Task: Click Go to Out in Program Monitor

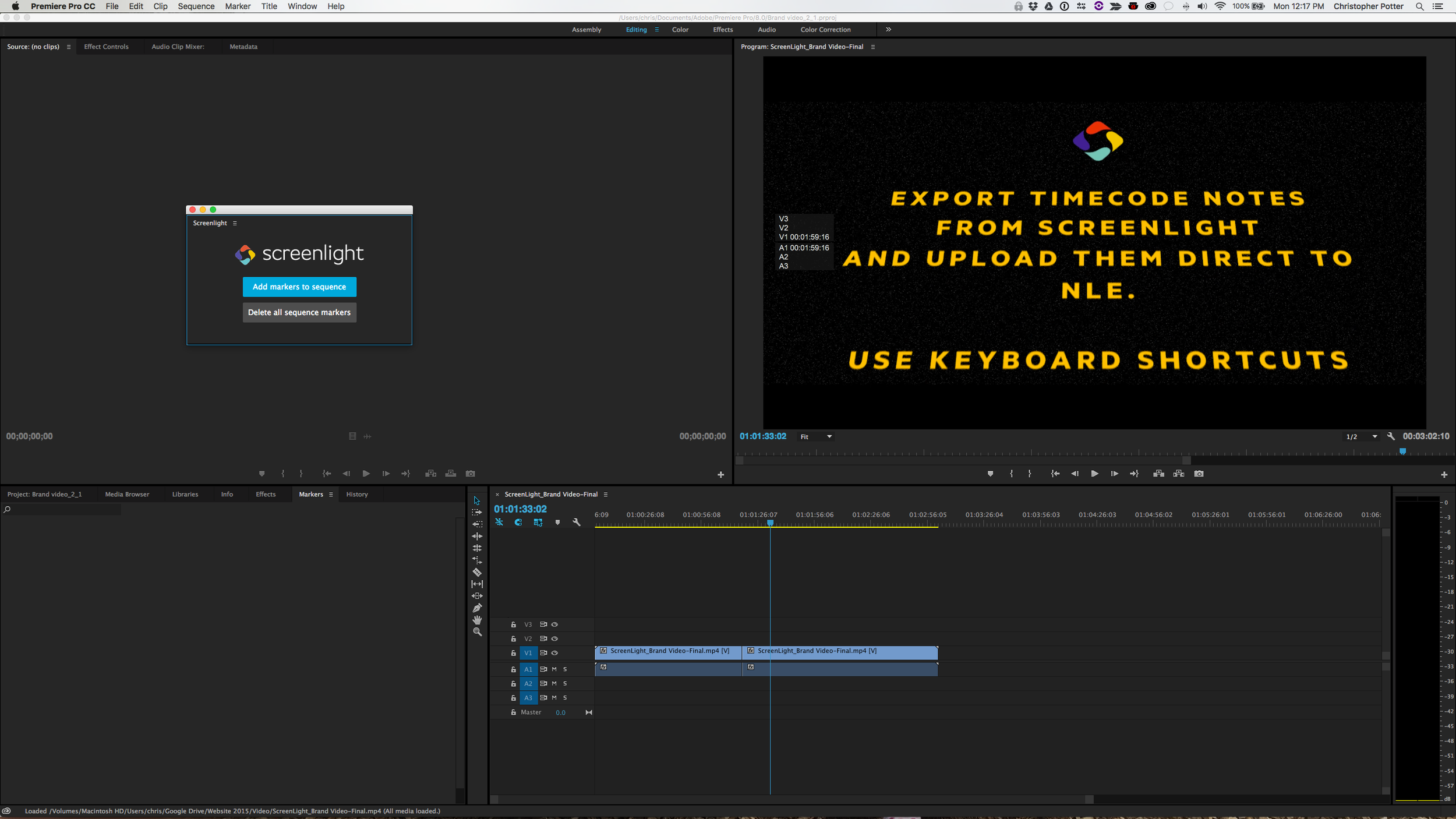Action: click(1134, 474)
